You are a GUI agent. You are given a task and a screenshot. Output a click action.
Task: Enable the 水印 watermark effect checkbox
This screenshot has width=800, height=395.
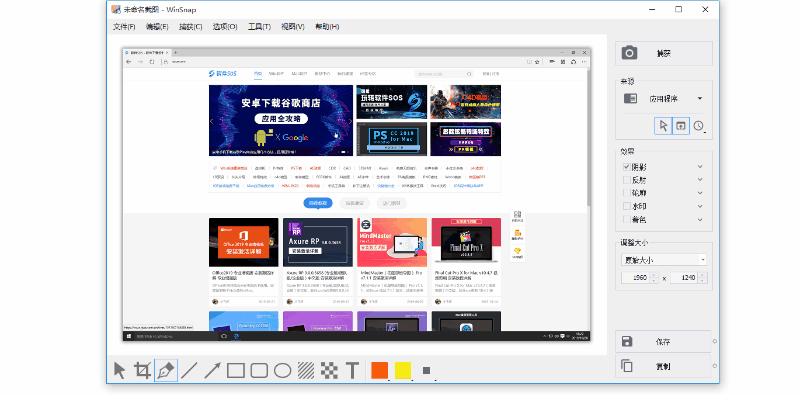(x=627, y=207)
